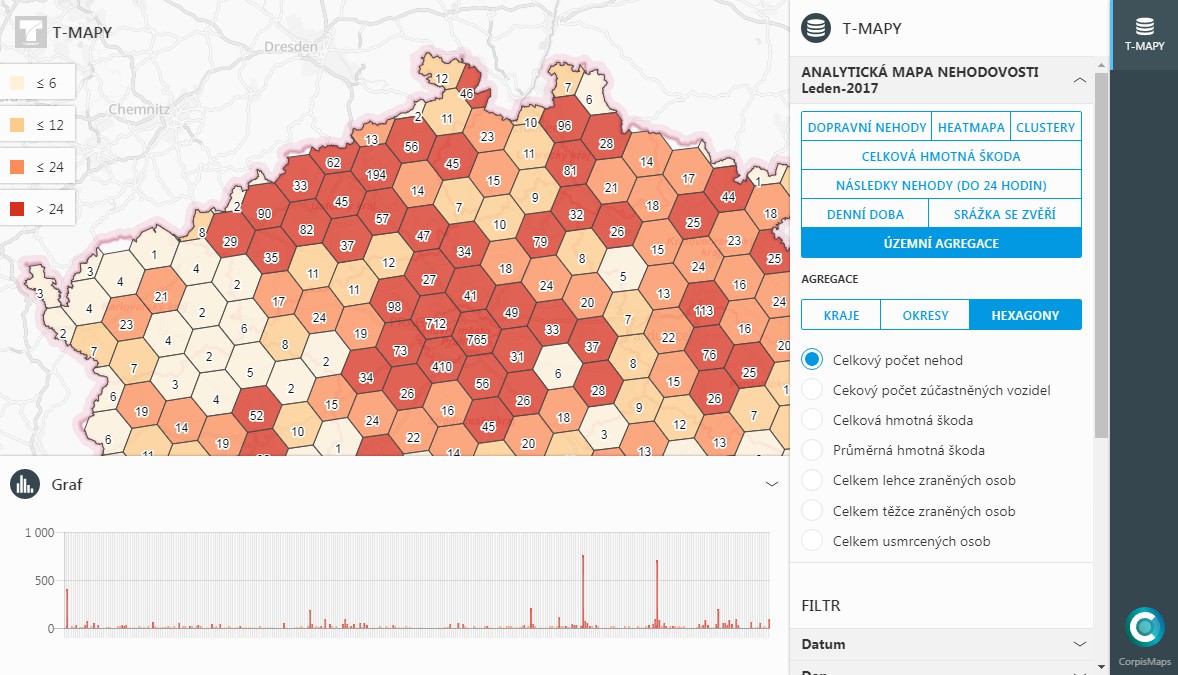The width and height of the screenshot is (1178, 675).
Task: Click the Graf bar chart icon
Action: [25, 484]
